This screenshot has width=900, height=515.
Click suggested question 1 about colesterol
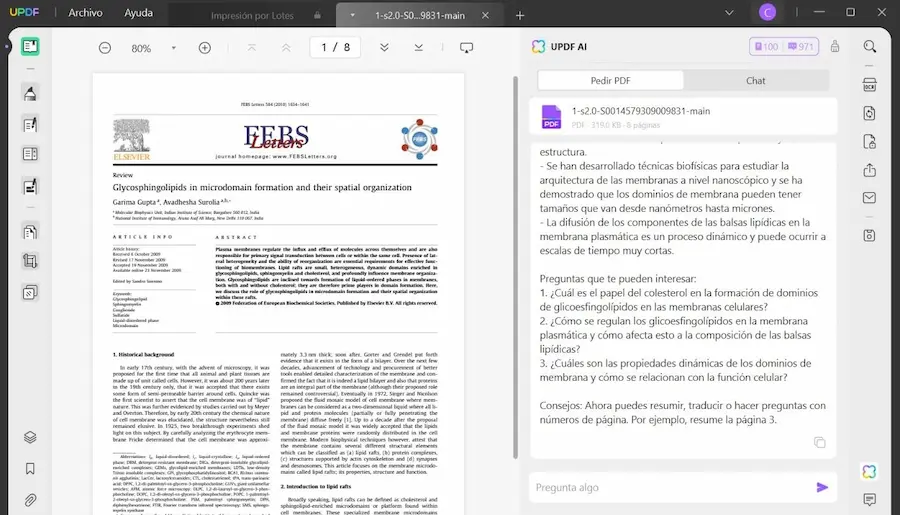pyautogui.click(x=678, y=300)
